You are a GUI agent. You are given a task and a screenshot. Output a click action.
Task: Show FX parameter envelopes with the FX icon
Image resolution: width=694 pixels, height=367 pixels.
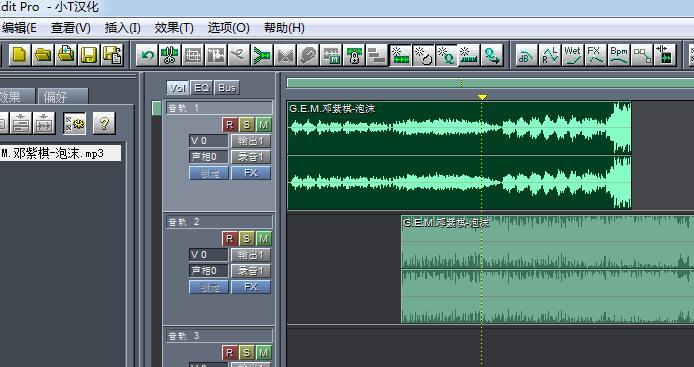pos(596,55)
